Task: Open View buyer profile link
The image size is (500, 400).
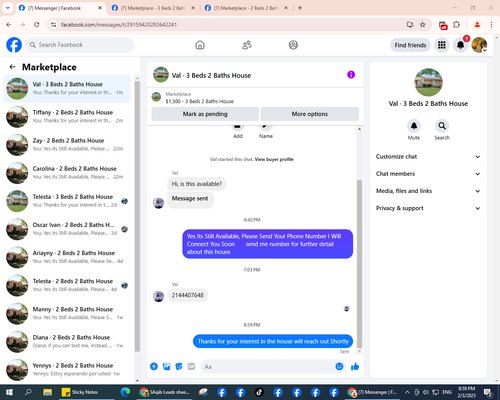Action: click(x=274, y=159)
